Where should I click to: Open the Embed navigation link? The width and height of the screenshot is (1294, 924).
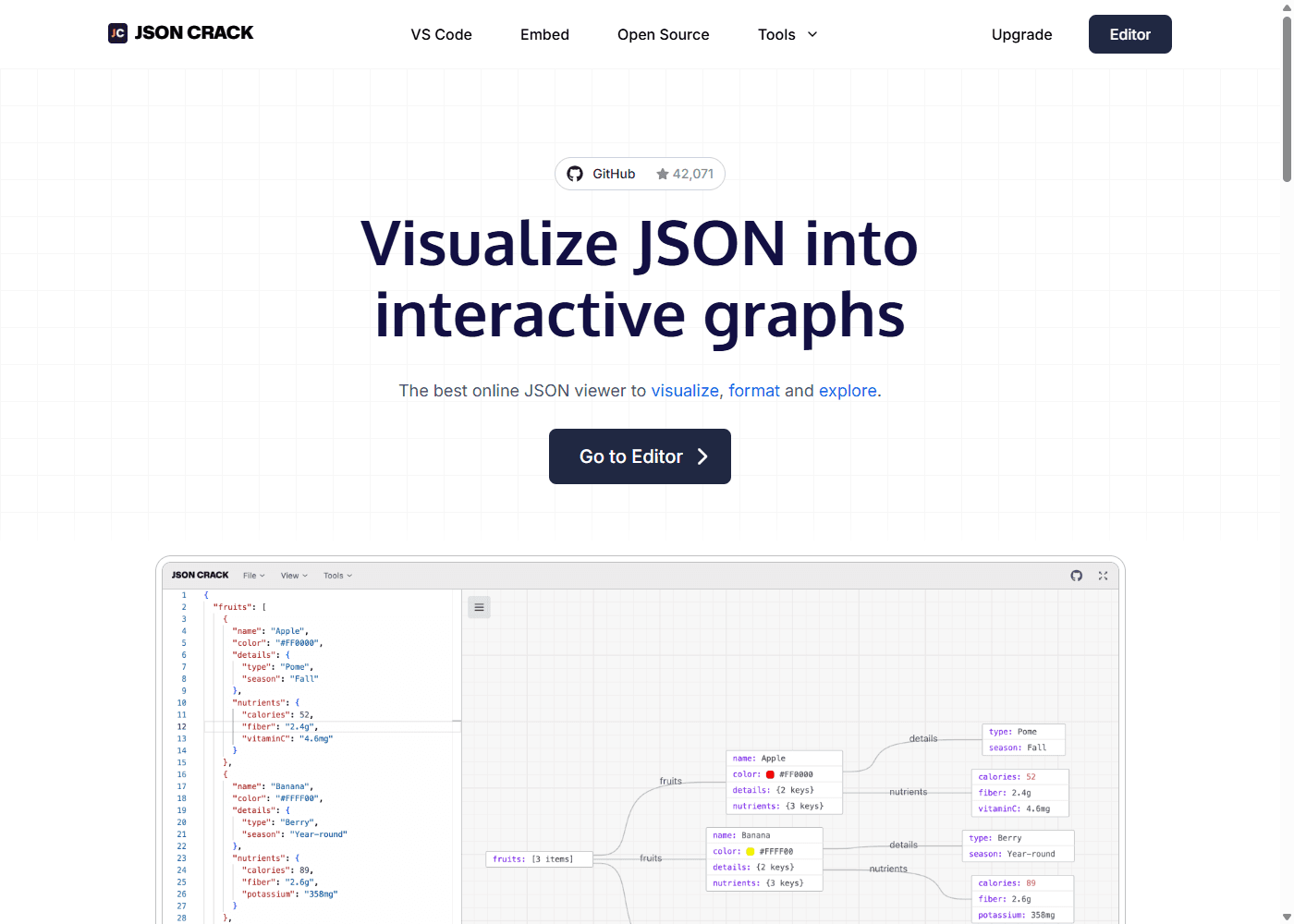(544, 34)
